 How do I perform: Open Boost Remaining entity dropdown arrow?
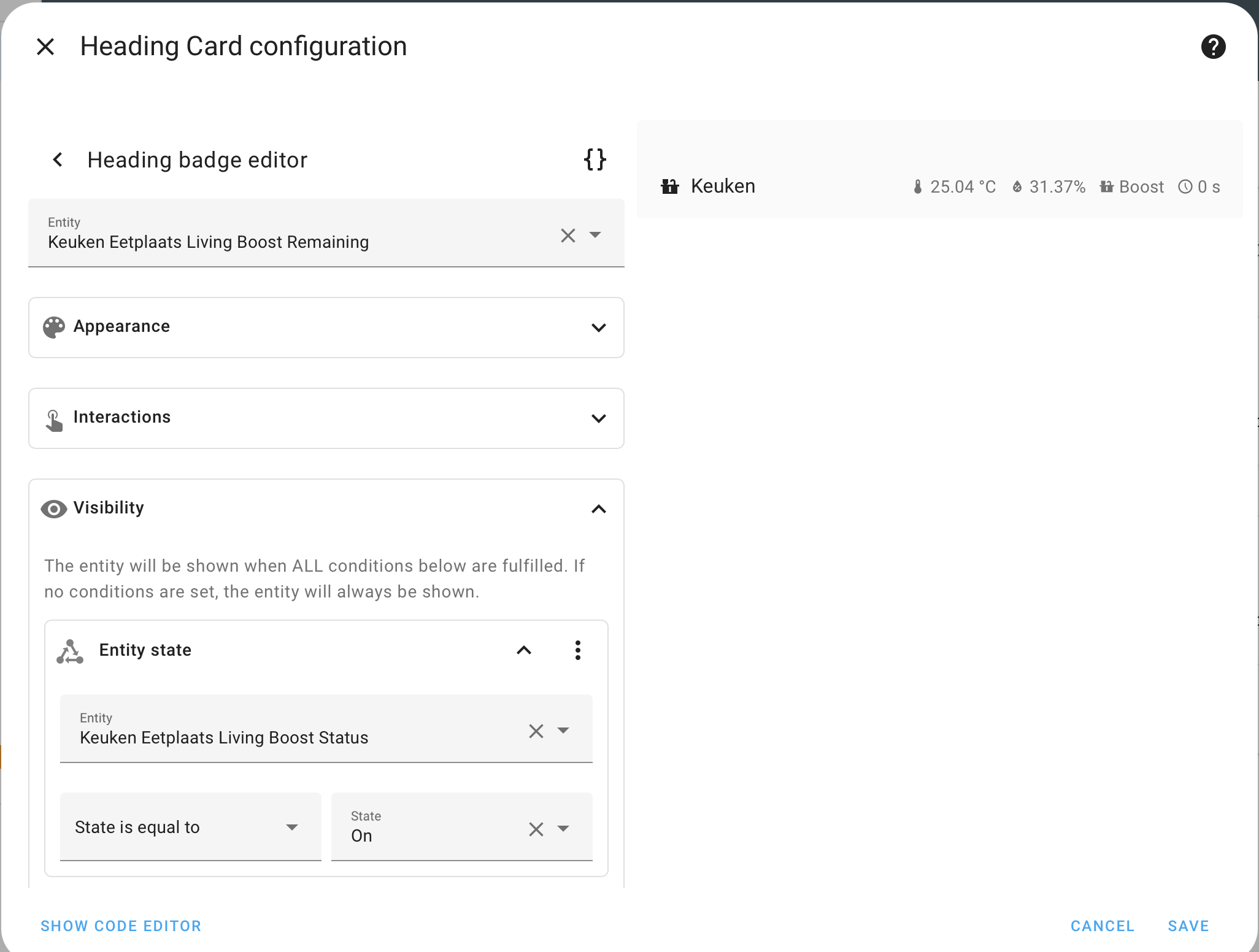point(595,236)
